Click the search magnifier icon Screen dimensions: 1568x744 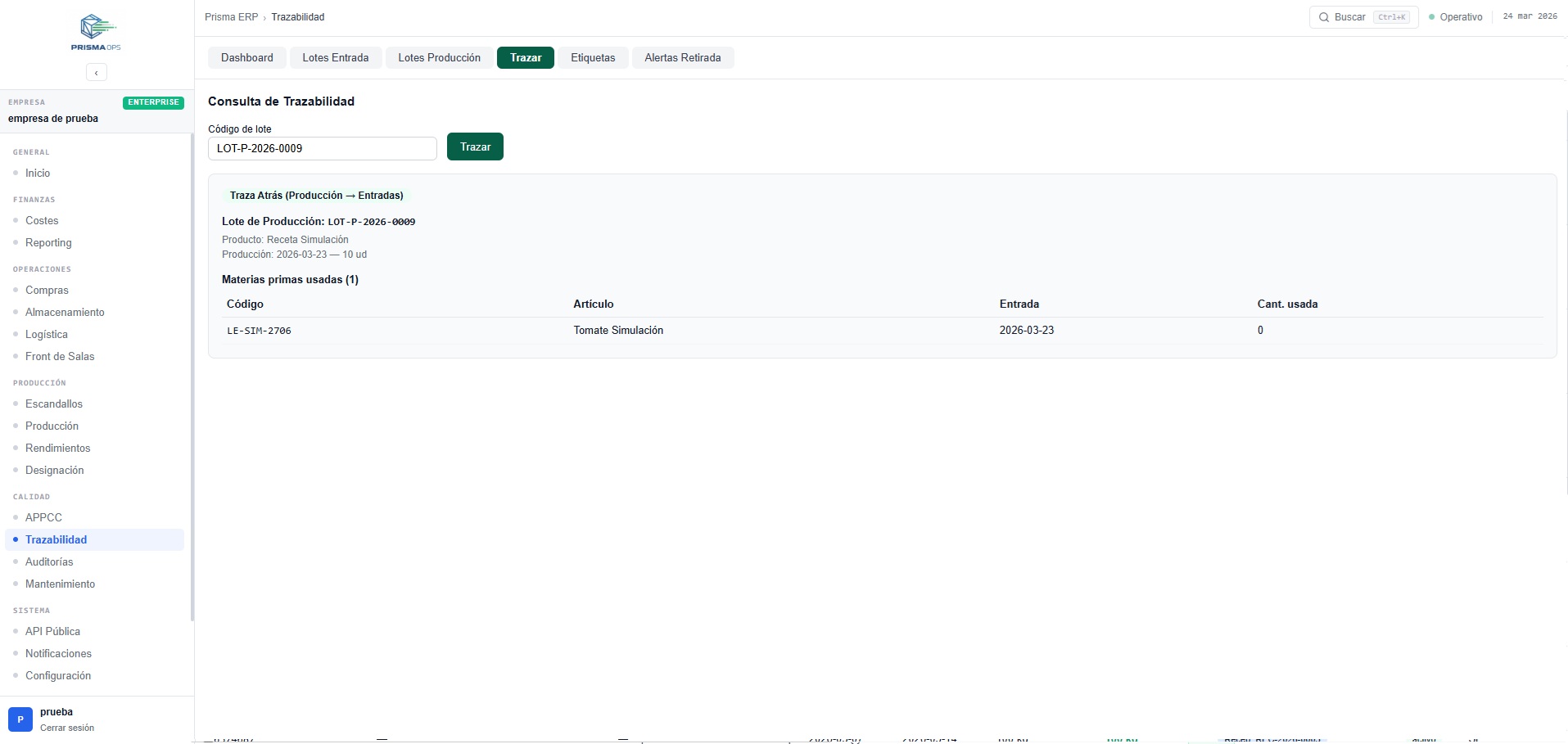click(1323, 17)
